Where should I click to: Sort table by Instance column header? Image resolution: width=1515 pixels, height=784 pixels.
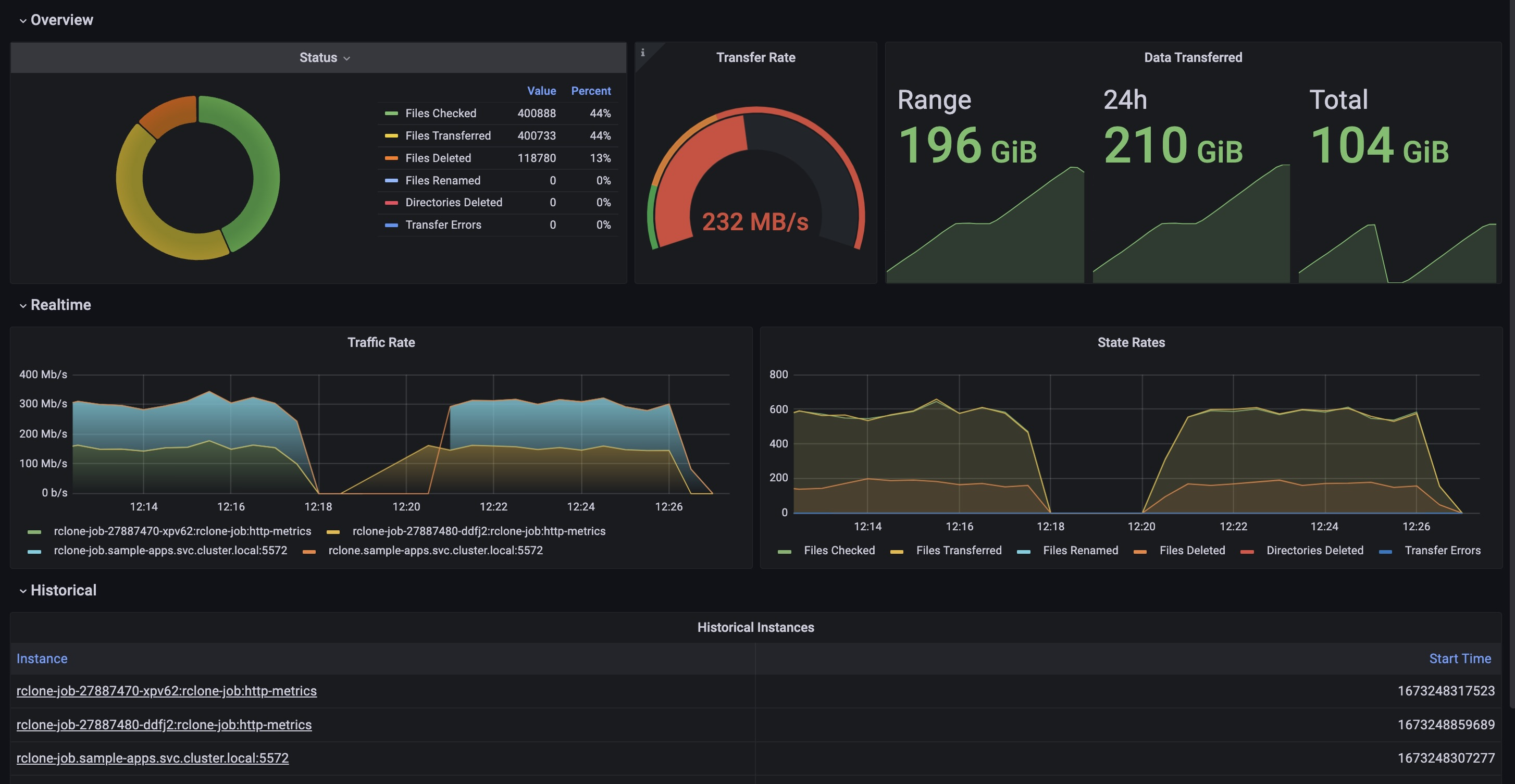pyautogui.click(x=42, y=659)
